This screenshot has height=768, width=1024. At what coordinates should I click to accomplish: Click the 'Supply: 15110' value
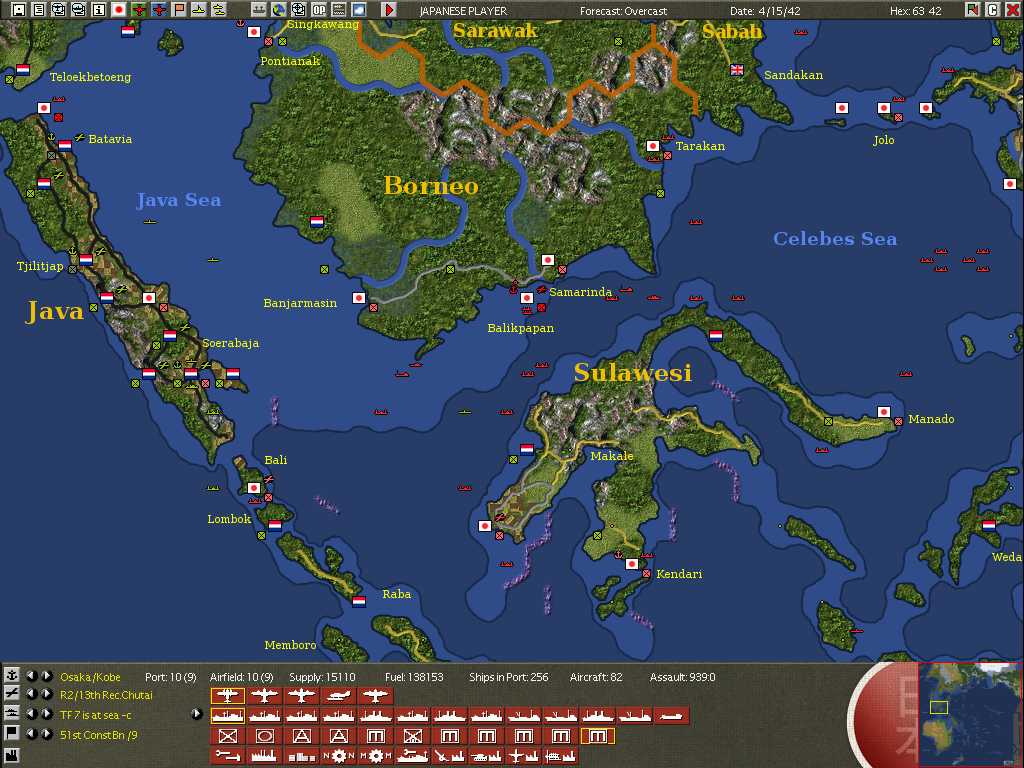click(x=322, y=677)
